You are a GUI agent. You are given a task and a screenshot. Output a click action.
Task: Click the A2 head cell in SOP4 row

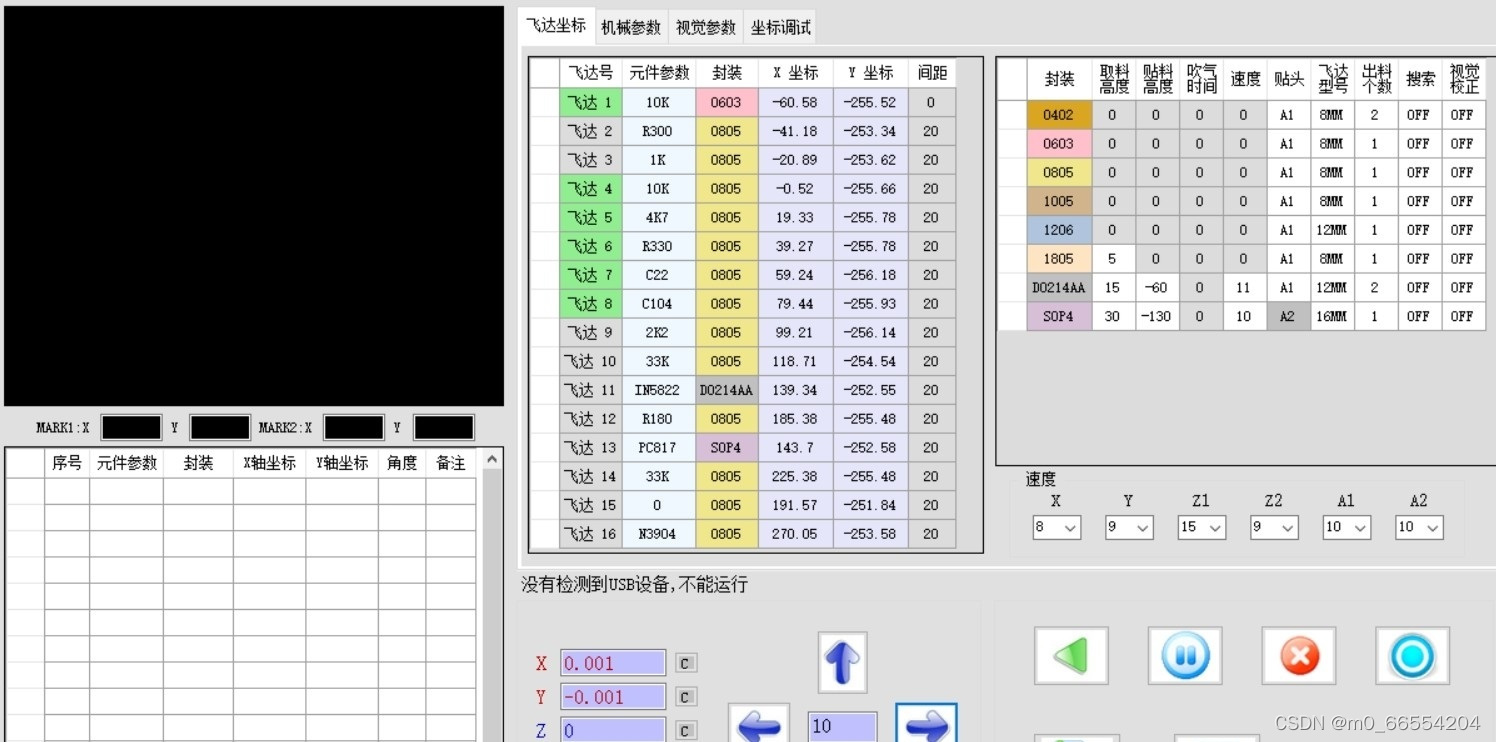(x=1288, y=316)
